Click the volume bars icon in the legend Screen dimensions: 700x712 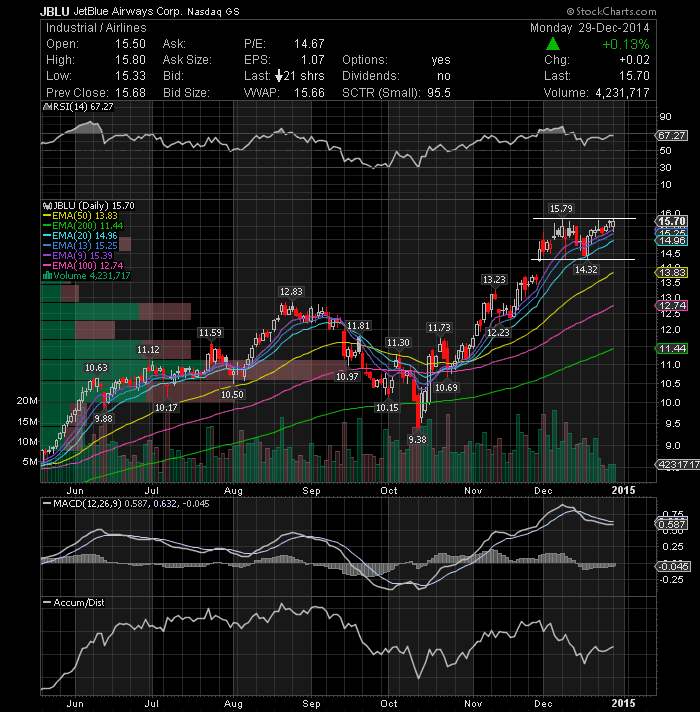click(47, 276)
